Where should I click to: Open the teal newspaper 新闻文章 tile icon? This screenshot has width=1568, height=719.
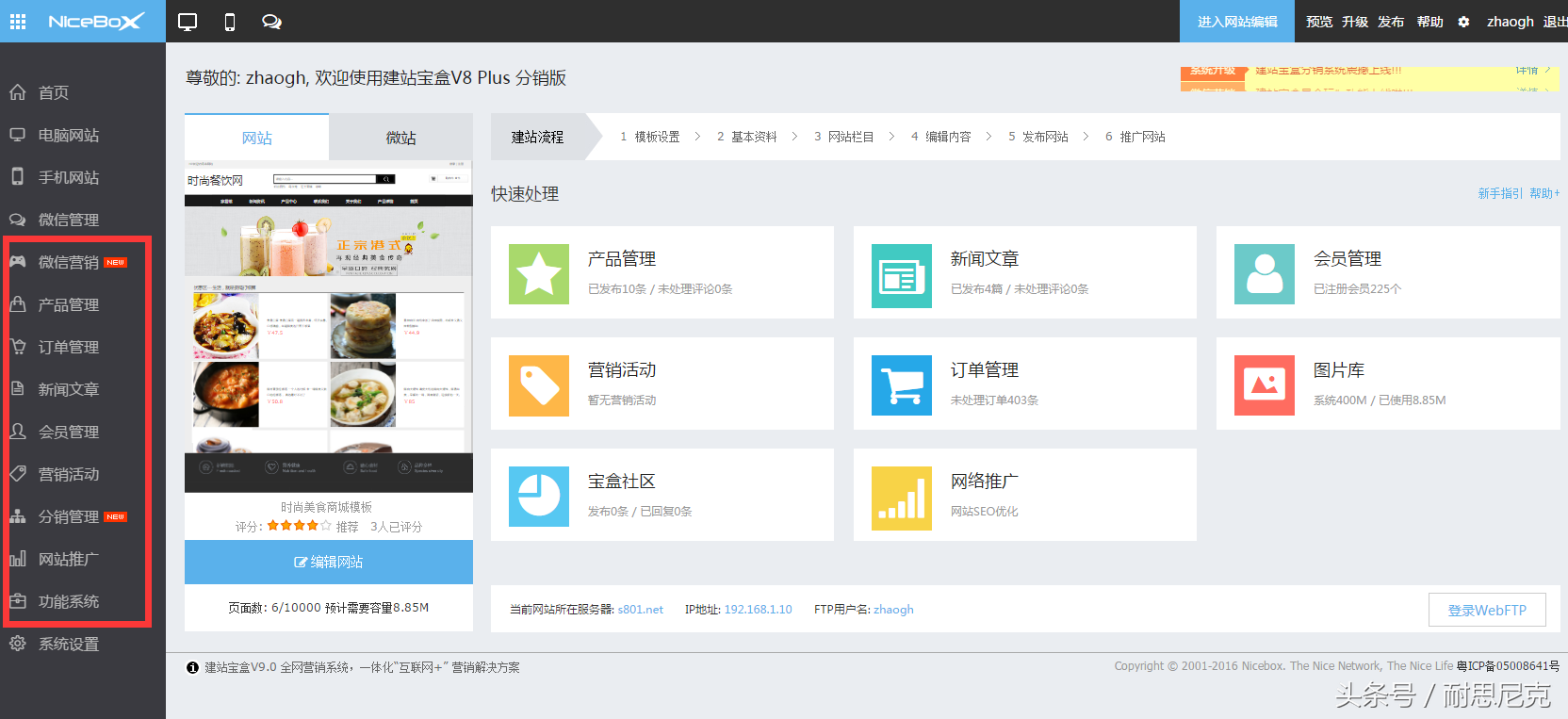click(x=902, y=274)
